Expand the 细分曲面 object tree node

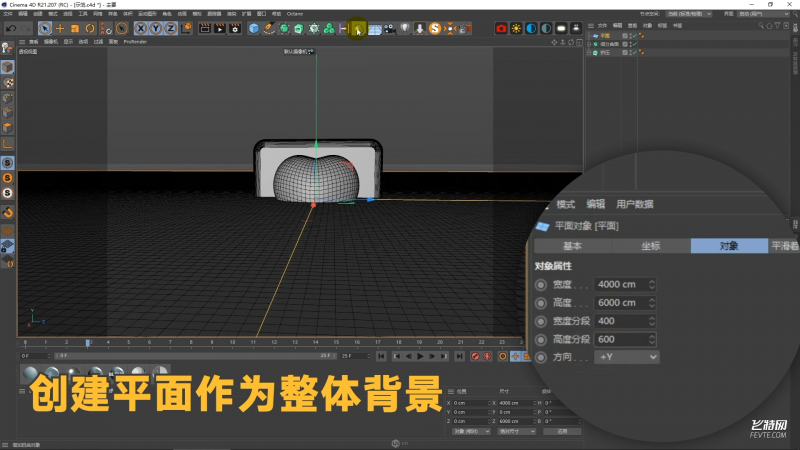(x=589, y=44)
